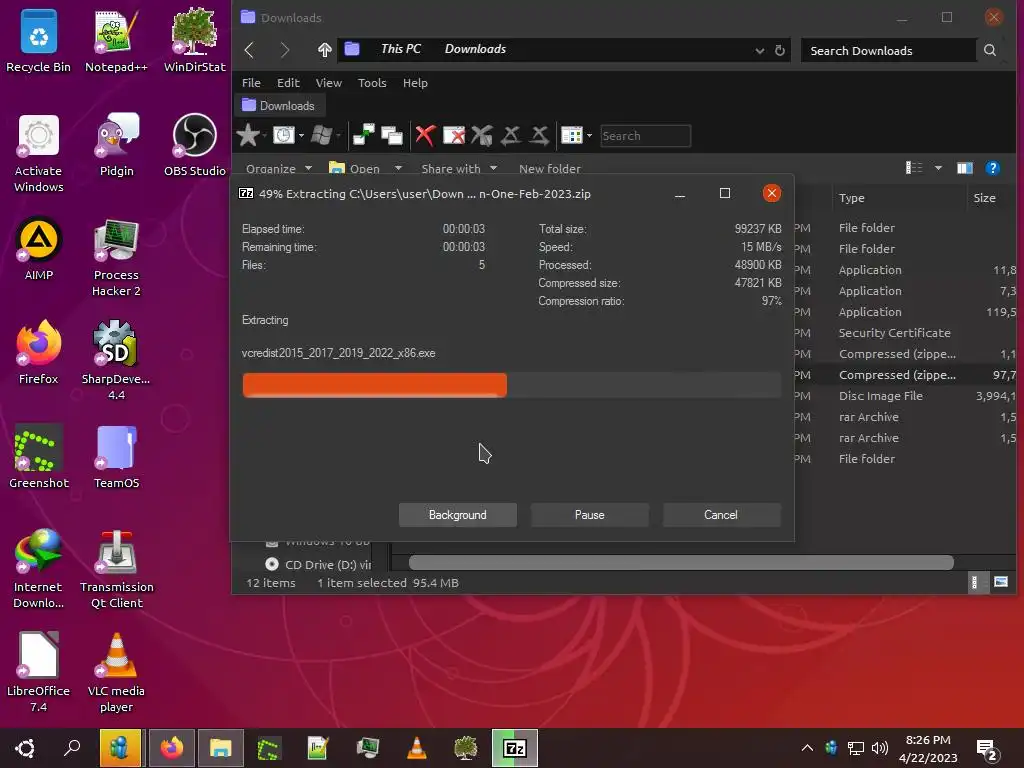Open File Explorer taskbar button

pos(221,748)
